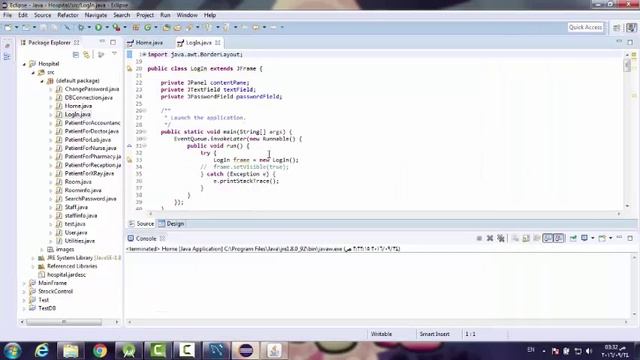Toggle Show Console When Standard Out Changes
This screenshot has height=360, width=640.
tap(548, 238)
